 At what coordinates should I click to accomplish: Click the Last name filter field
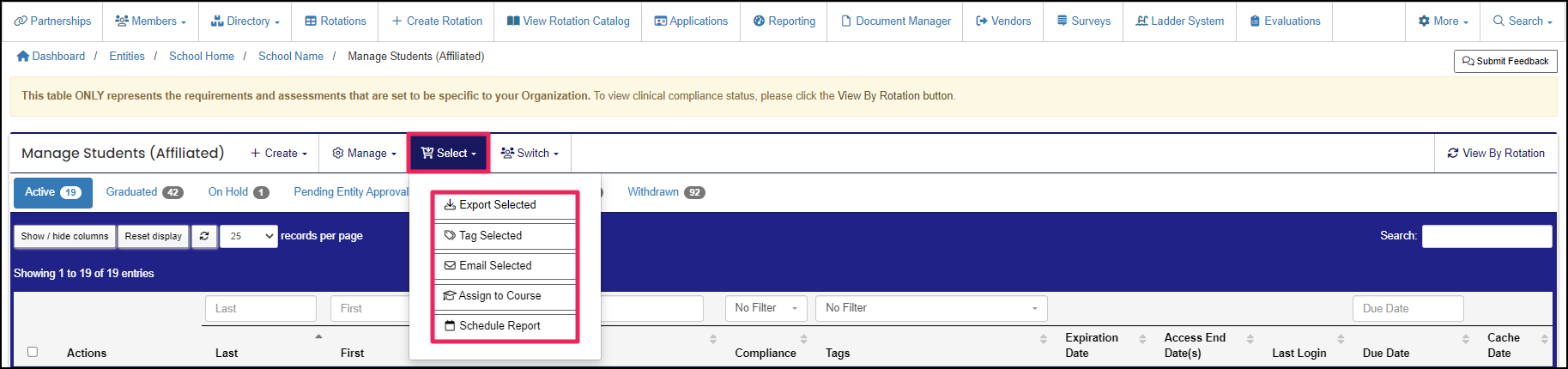coord(261,308)
